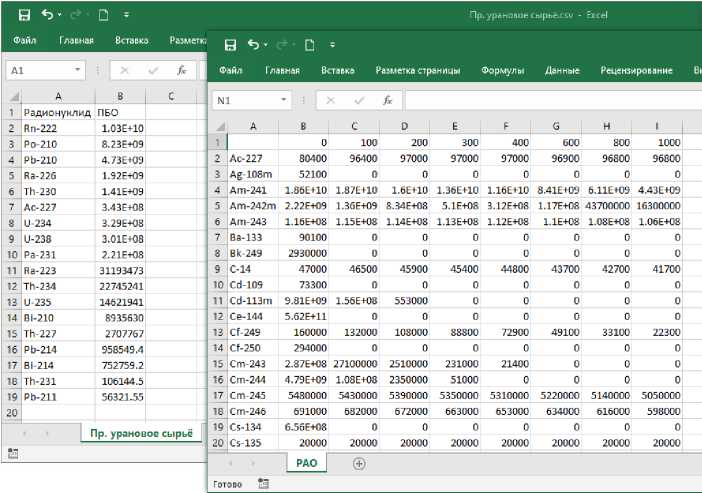This screenshot has width=702, height=493.
Task: Open Customize Quick Access dropdown in front window
Action: [x=333, y=45]
